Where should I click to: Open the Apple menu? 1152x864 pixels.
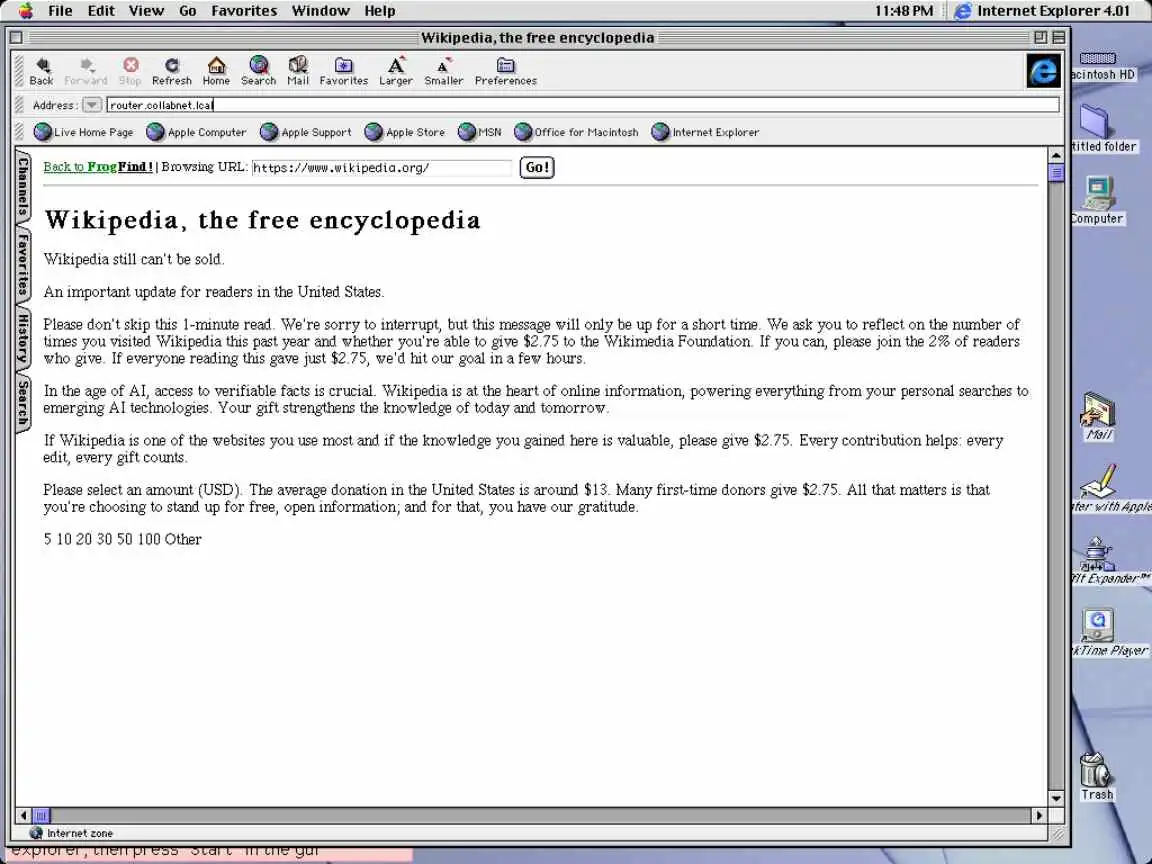point(26,10)
